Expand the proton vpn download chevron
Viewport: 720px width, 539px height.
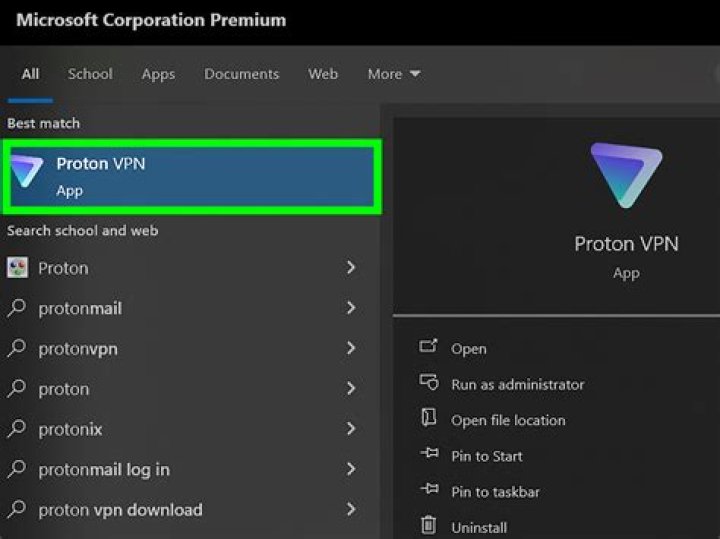(351, 509)
